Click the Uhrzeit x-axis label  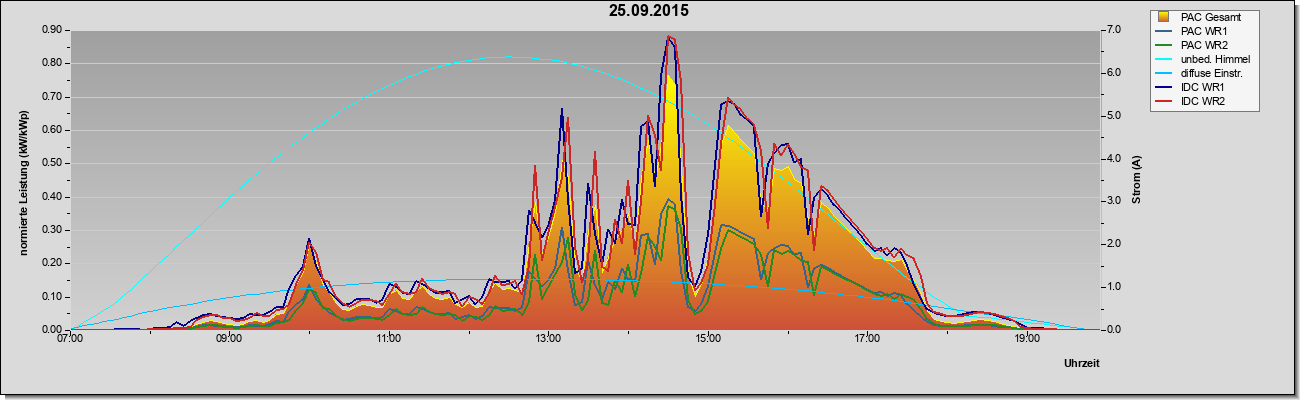pyautogui.click(x=1082, y=364)
